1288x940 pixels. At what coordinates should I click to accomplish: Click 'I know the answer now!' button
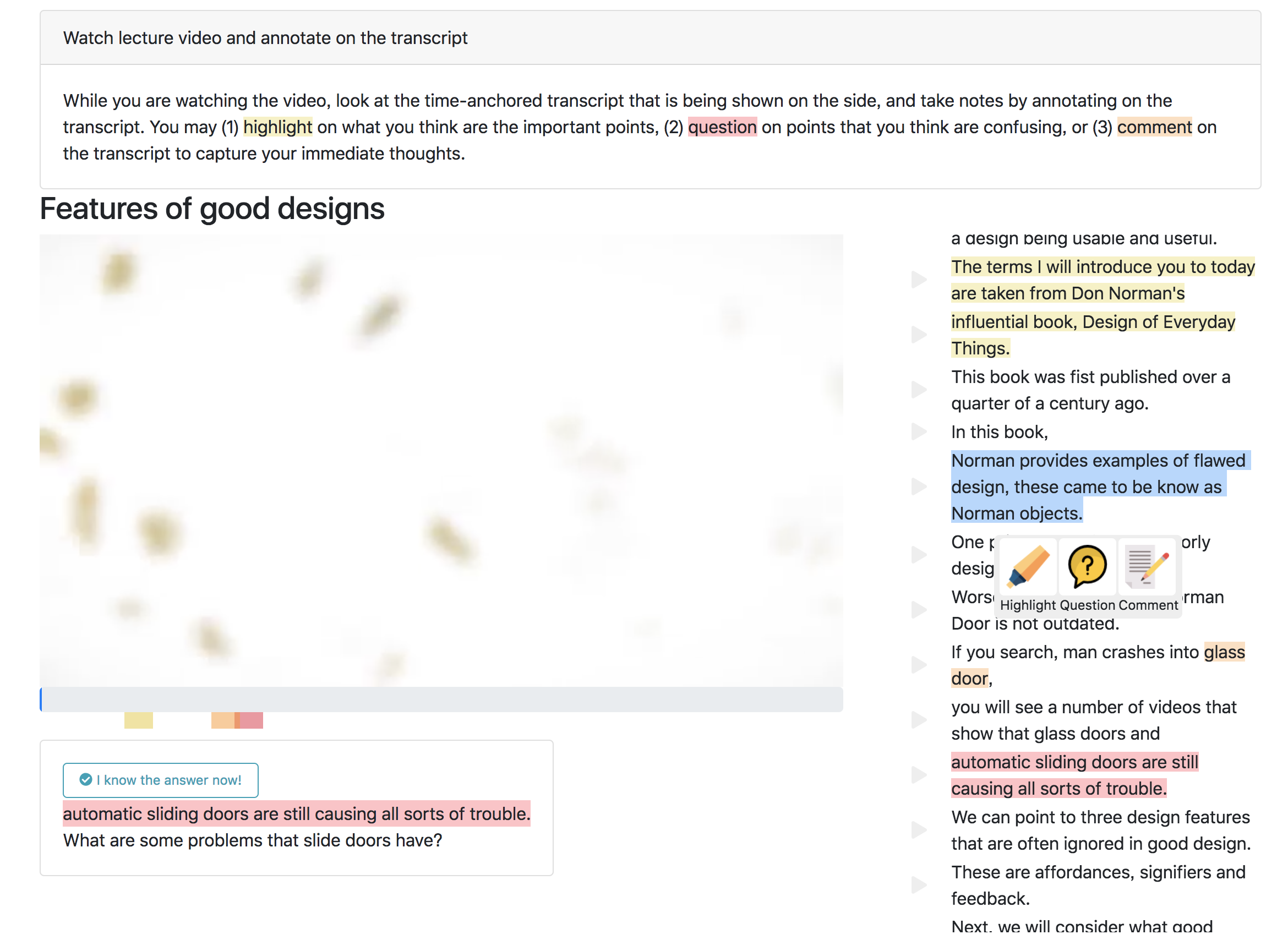pos(161,779)
